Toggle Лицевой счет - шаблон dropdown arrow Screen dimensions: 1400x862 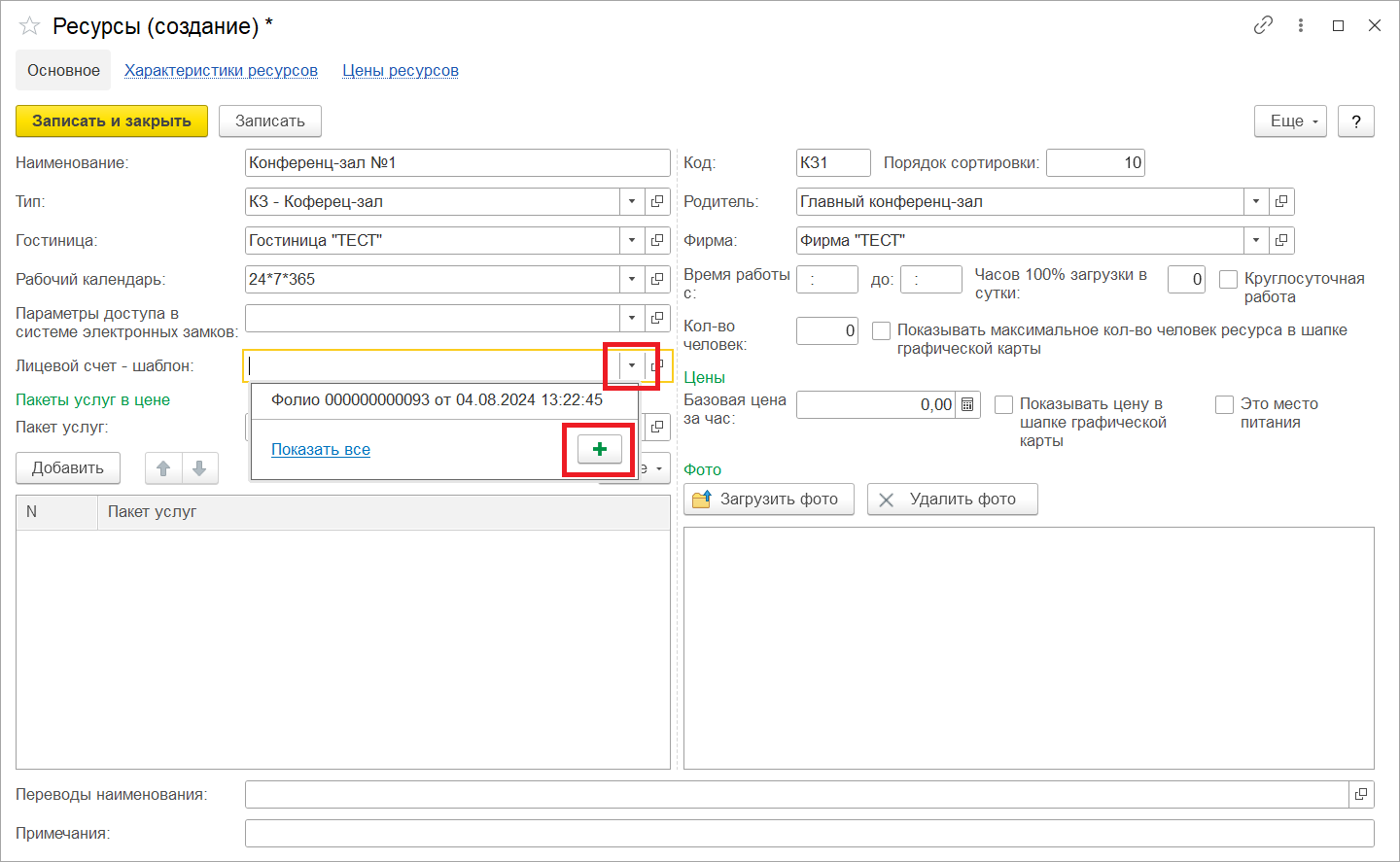(632, 365)
